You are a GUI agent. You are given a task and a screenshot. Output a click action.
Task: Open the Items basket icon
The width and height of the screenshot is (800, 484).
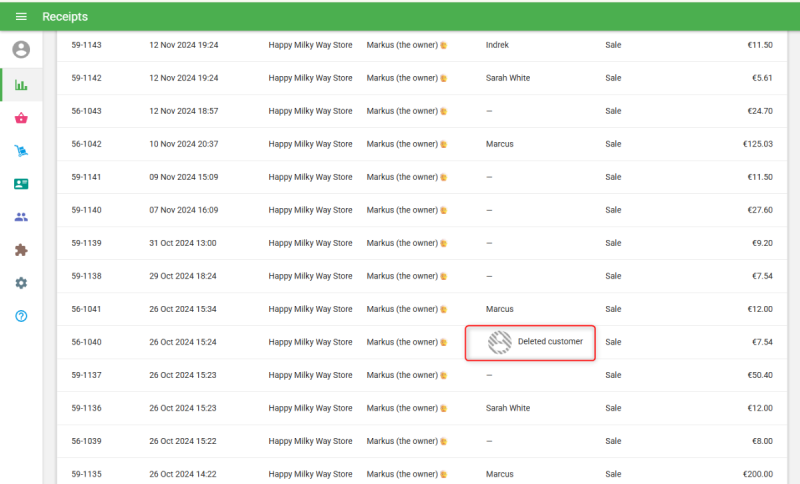tap(21, 118)
